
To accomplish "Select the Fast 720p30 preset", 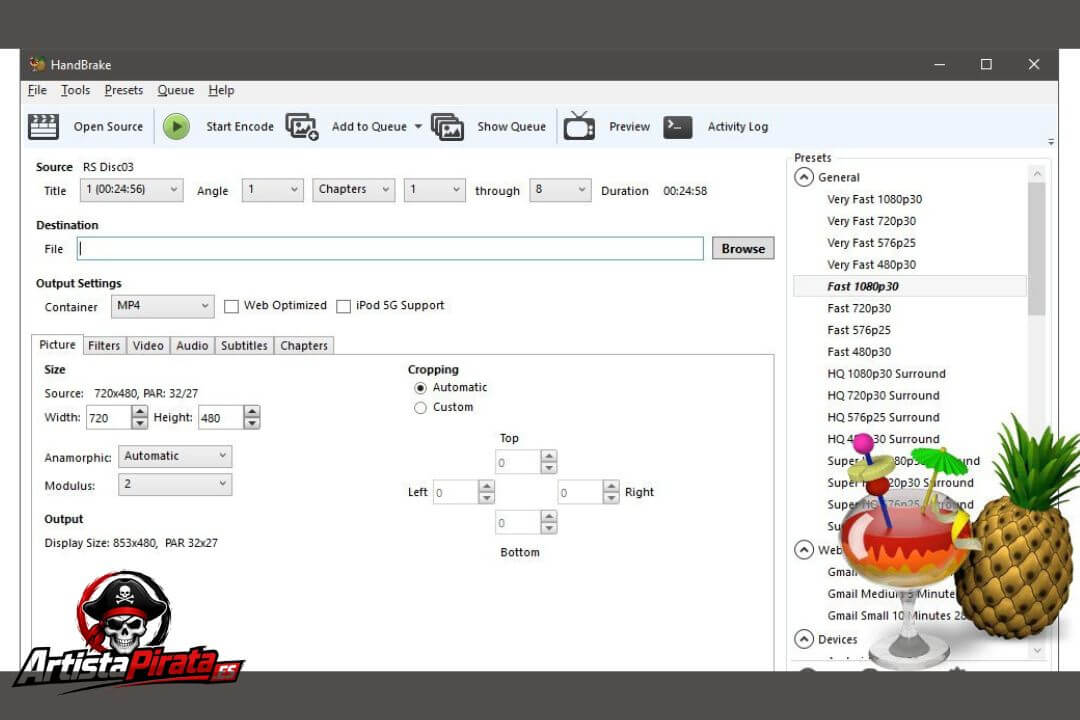I will pos(859,308).
